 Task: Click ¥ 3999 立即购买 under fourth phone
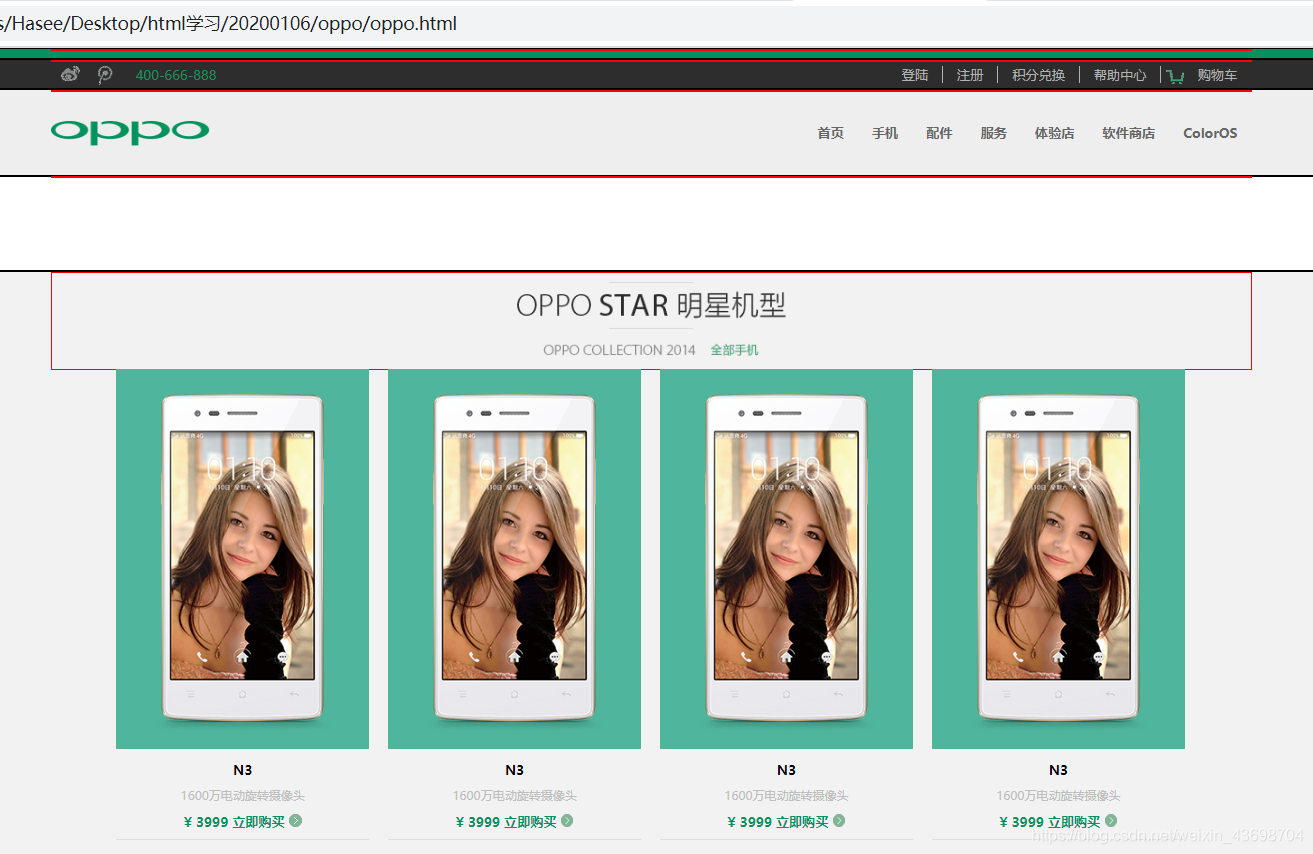pos(1050,822)
